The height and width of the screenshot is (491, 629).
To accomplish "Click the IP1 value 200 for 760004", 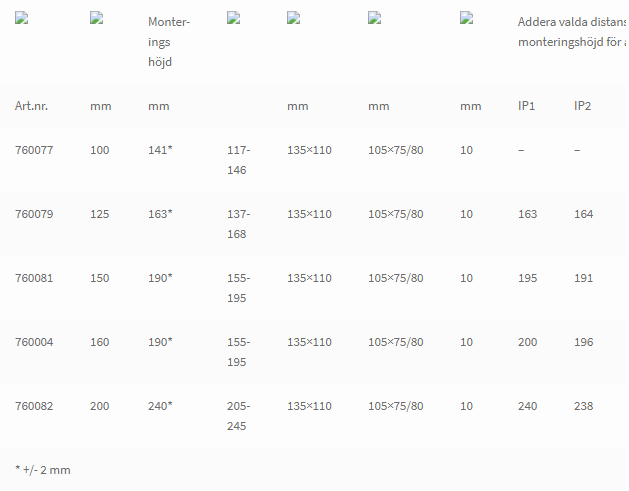I will [528, 342].
